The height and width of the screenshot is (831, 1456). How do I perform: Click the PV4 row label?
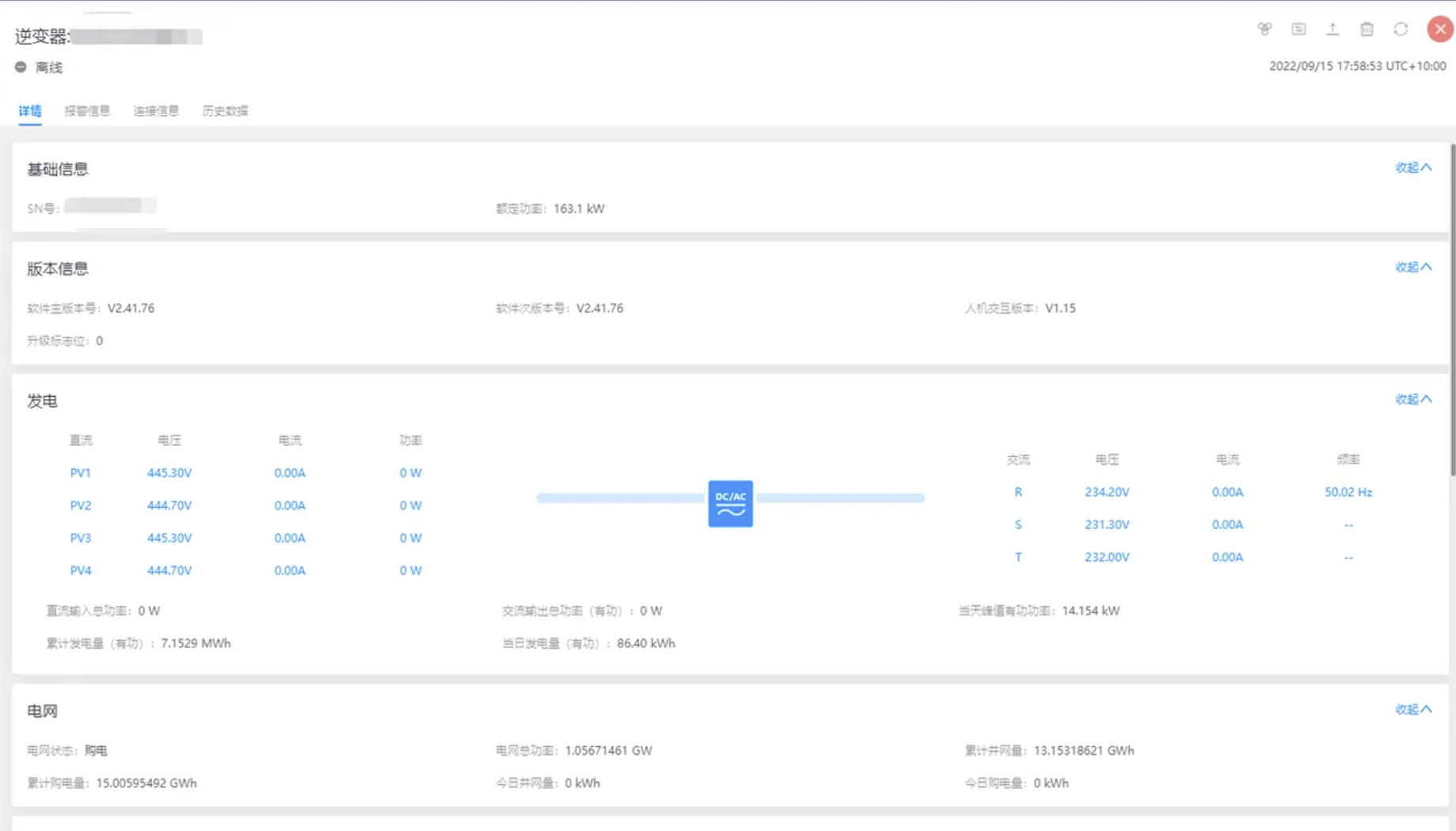point(80,570)
